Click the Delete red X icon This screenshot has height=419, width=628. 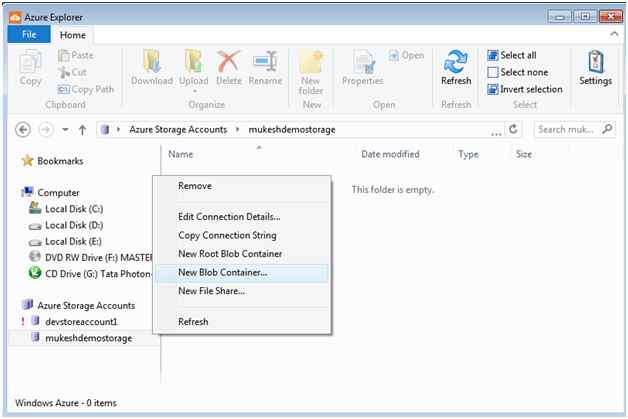229,68
